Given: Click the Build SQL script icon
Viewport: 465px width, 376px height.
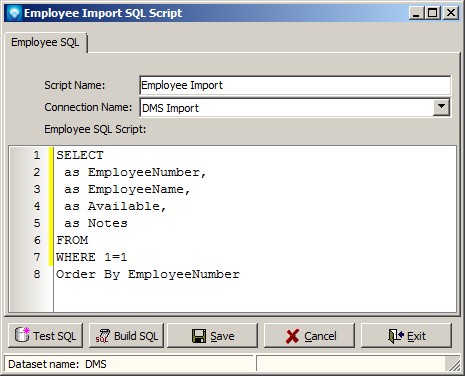Looking at the screenshot, I should (x=103, y=336).
